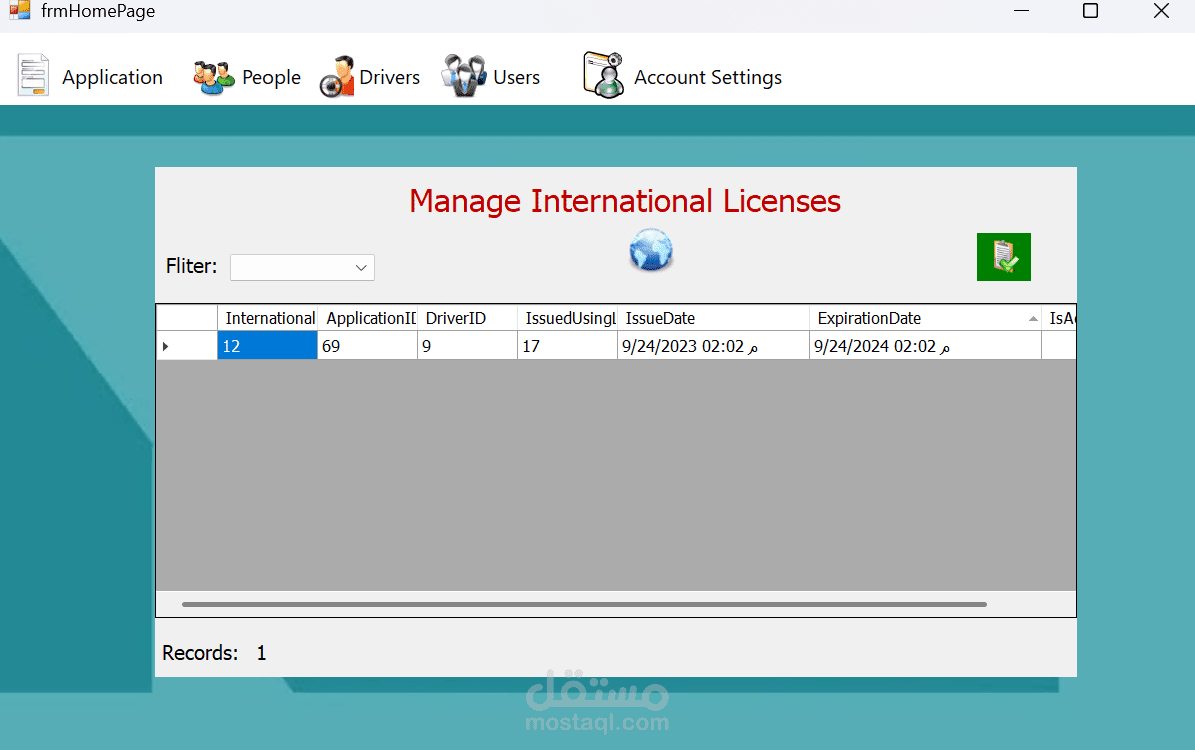Click the green add license button
The height and width of the screenshot is (750, 1195).
click(1004, 257)
